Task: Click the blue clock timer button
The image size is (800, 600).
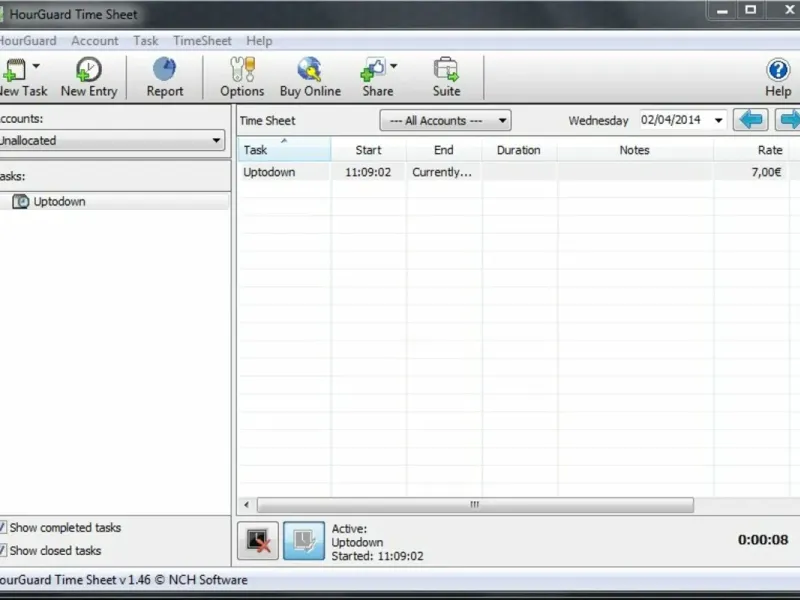Action: click(x=304, y=540)
